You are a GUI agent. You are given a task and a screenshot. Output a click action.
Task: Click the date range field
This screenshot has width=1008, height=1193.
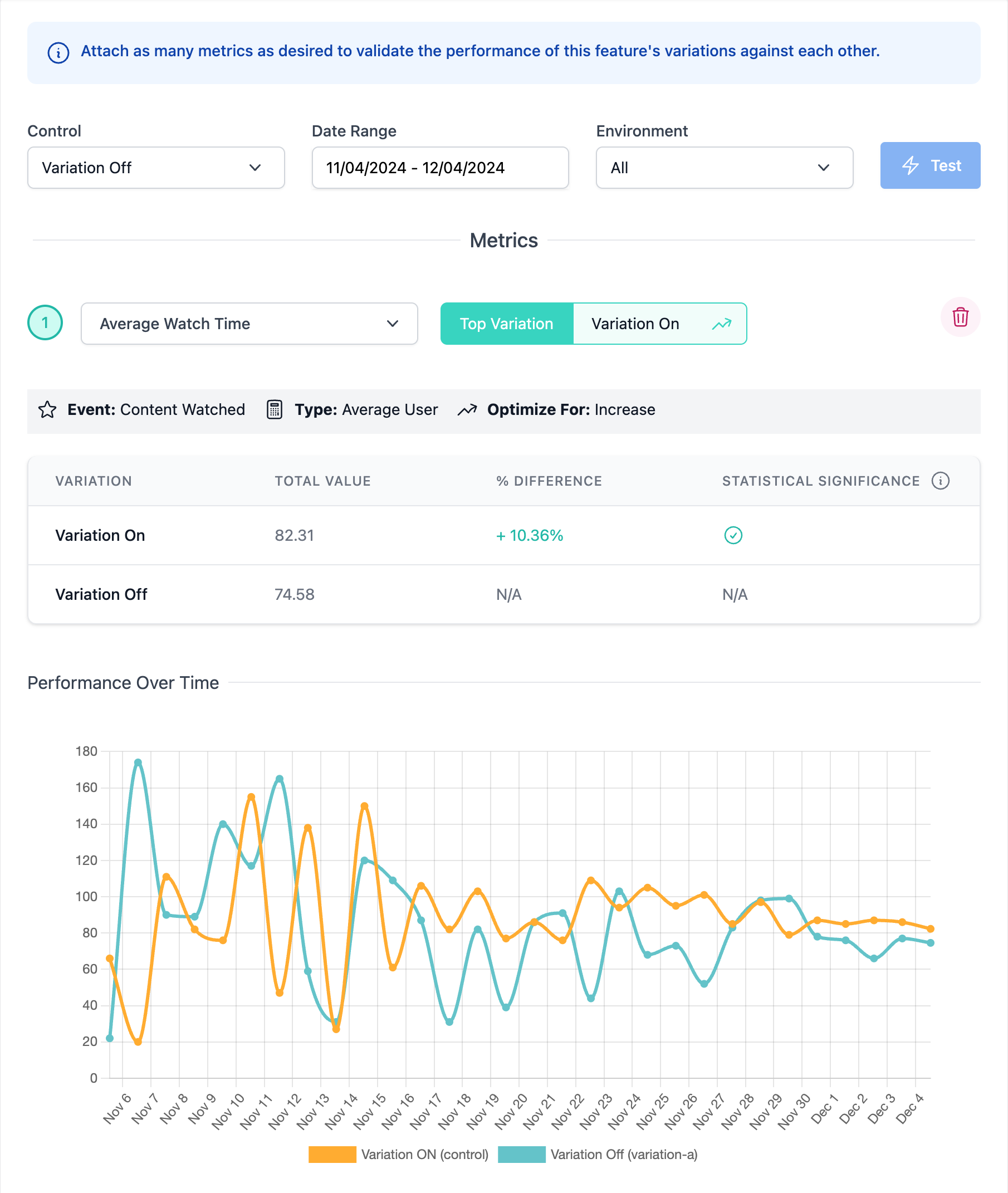[x=440, y=168]
